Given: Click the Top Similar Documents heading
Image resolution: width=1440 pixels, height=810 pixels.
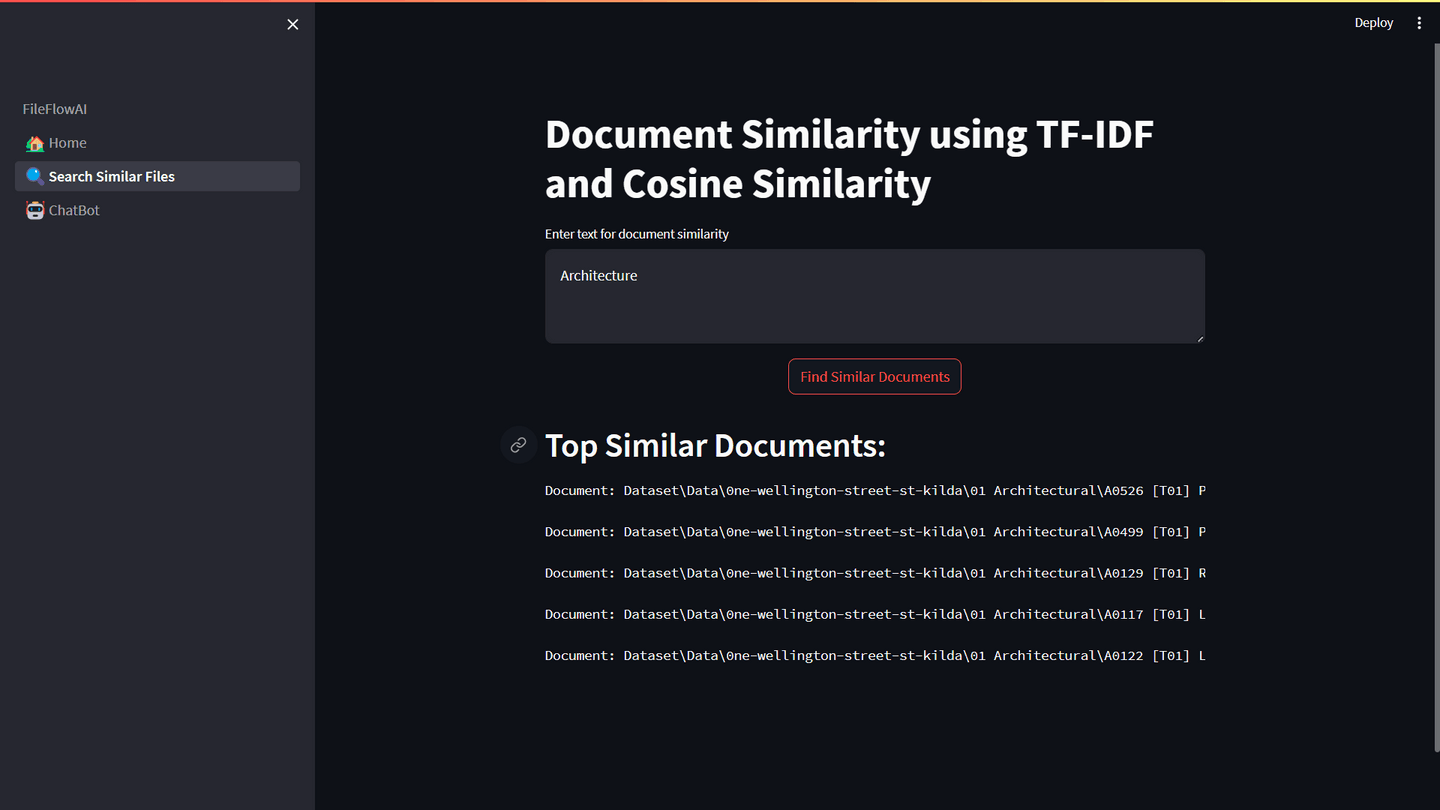Looking at the screenshot, I should 715,445.
